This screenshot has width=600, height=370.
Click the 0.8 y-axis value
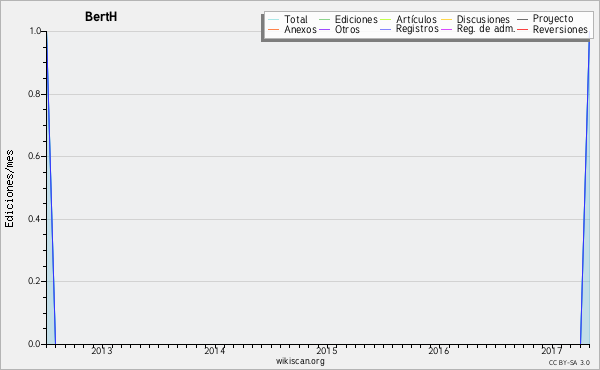[34, 94]
